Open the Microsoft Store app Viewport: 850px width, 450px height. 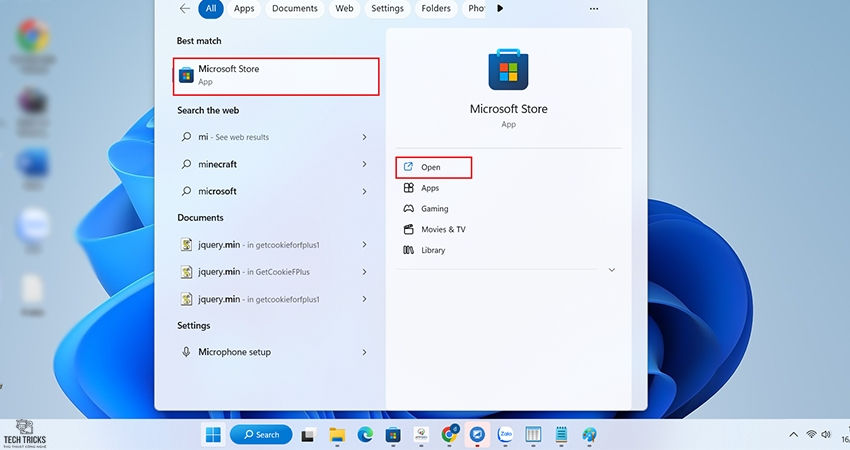coord(433,167)
